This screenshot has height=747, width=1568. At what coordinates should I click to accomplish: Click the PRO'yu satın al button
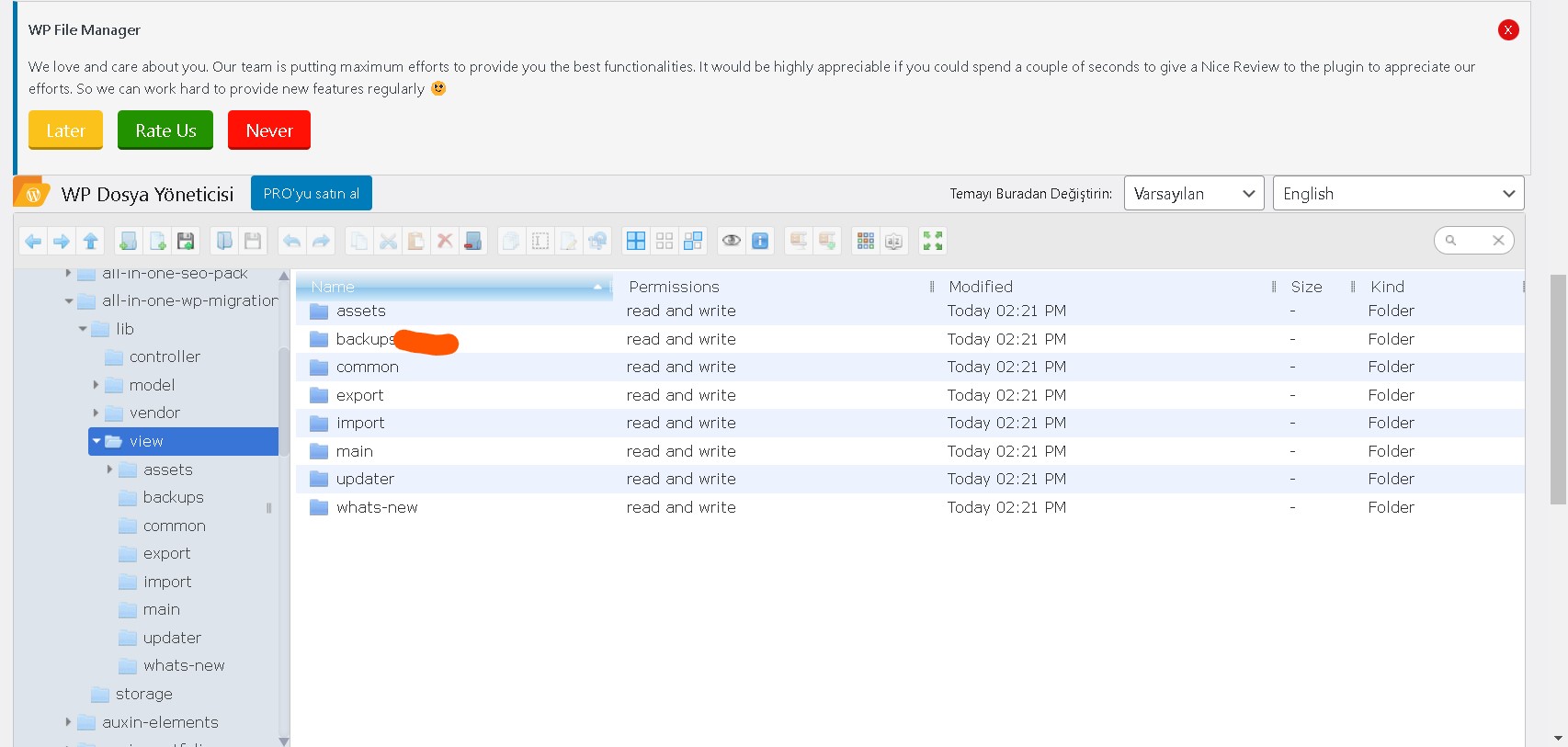coord(312,193)
